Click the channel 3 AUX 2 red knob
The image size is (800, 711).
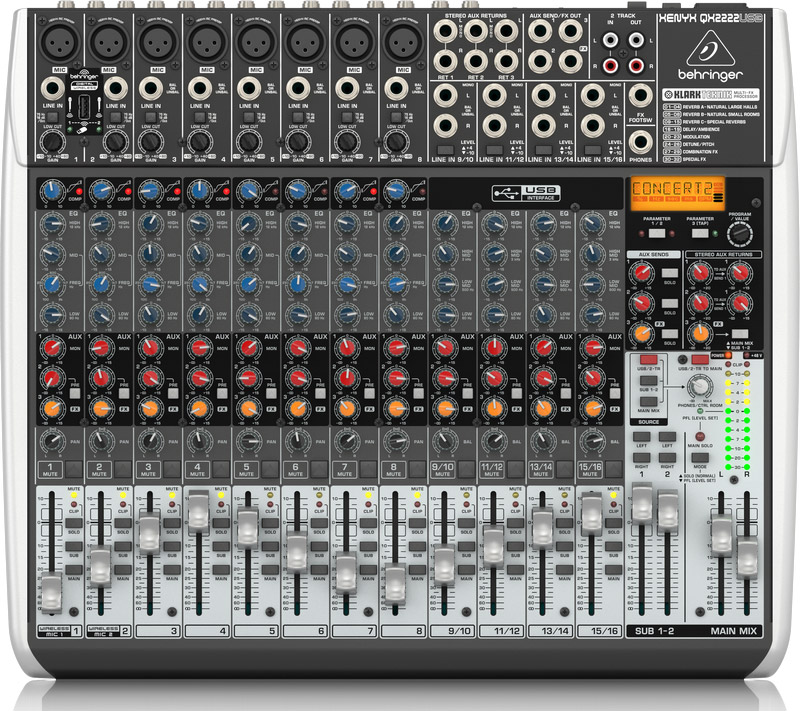coord(150,378)
